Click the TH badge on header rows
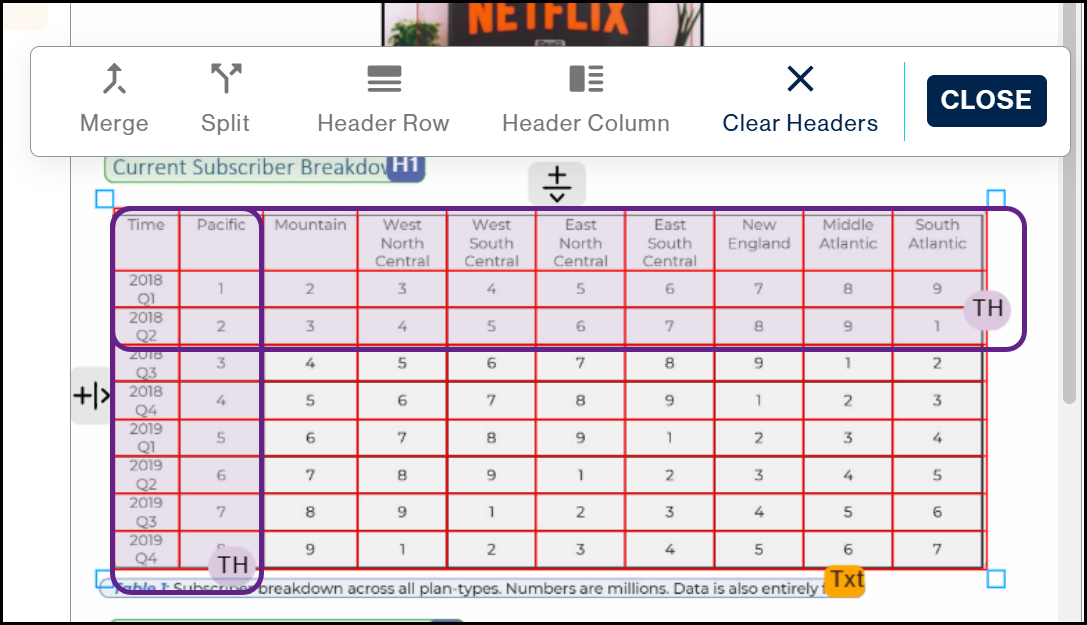Image resolution: width=1087 pixels, height=625 pixels. (987, 308)
